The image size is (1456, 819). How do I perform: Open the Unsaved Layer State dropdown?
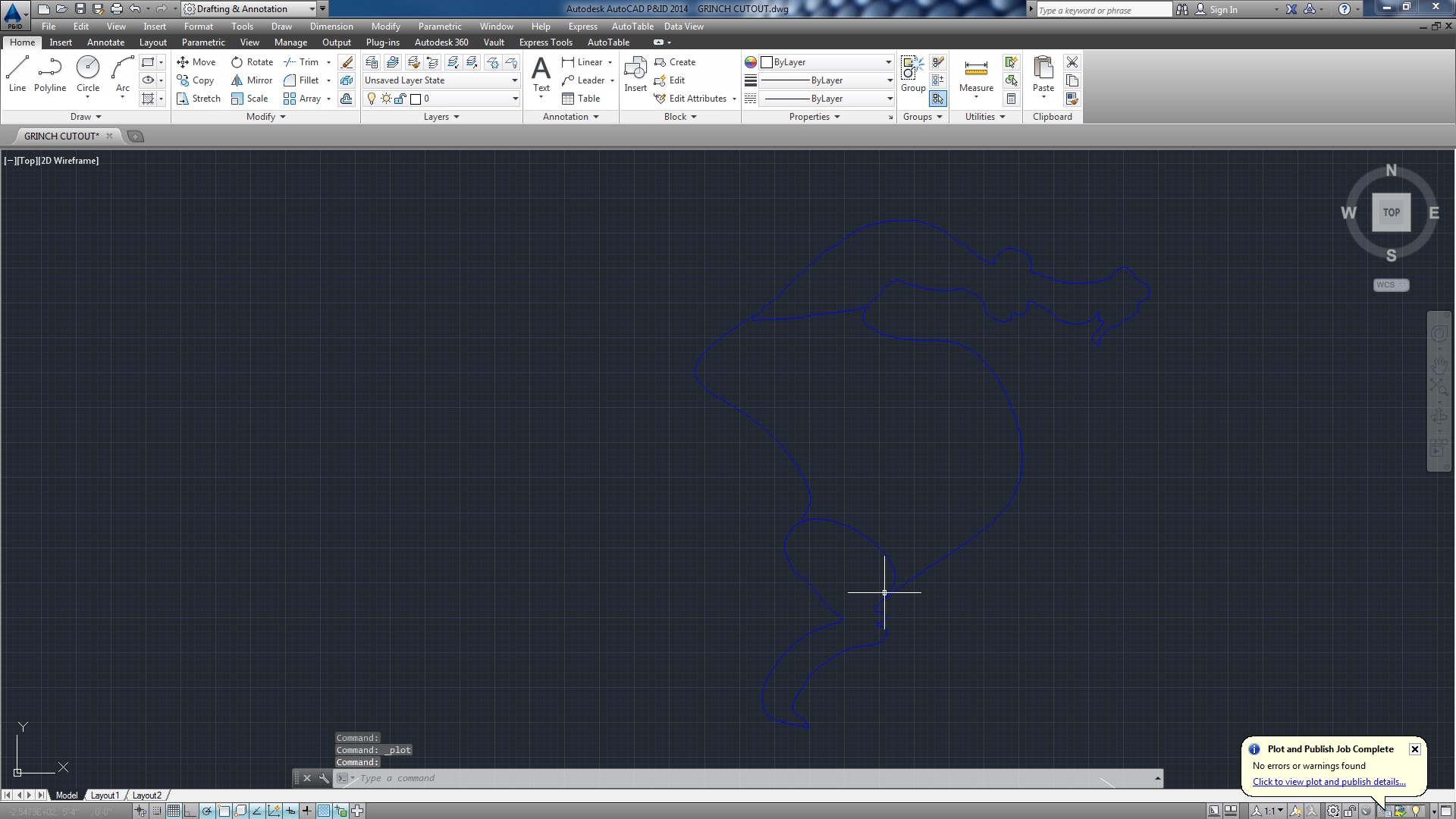click(x=441, y=80)
